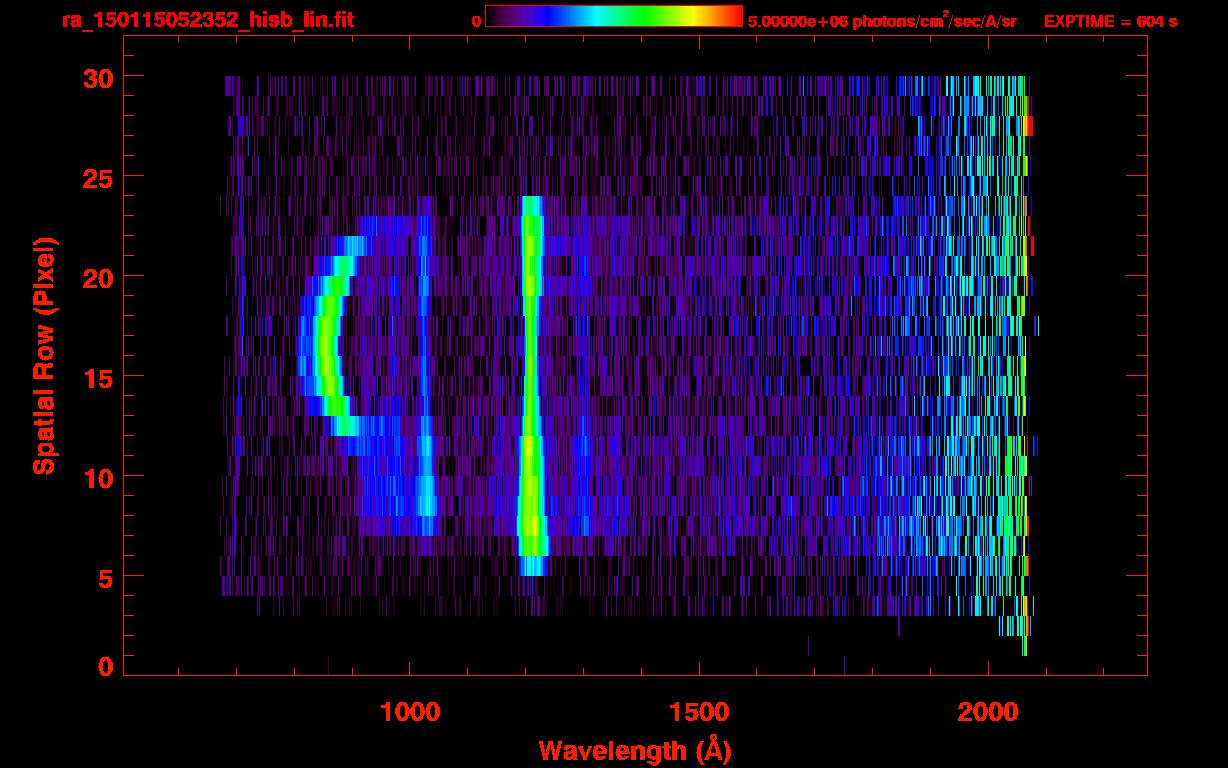This screenshot has height=768, width=1228.
Task: Click the y-axis tick label 0
Action: point(104,666)
